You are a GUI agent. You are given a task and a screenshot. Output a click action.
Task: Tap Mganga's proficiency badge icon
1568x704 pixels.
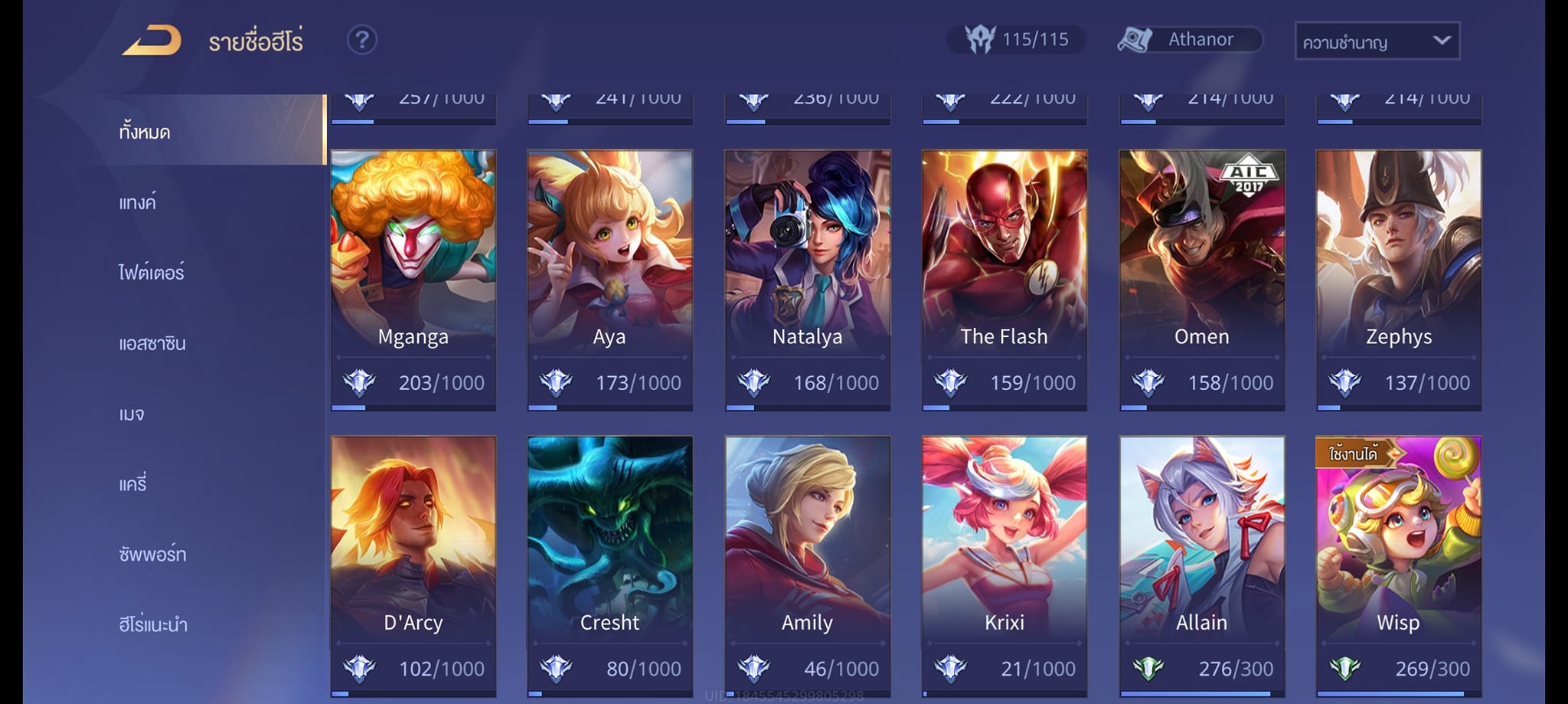(x=359, y=382)
